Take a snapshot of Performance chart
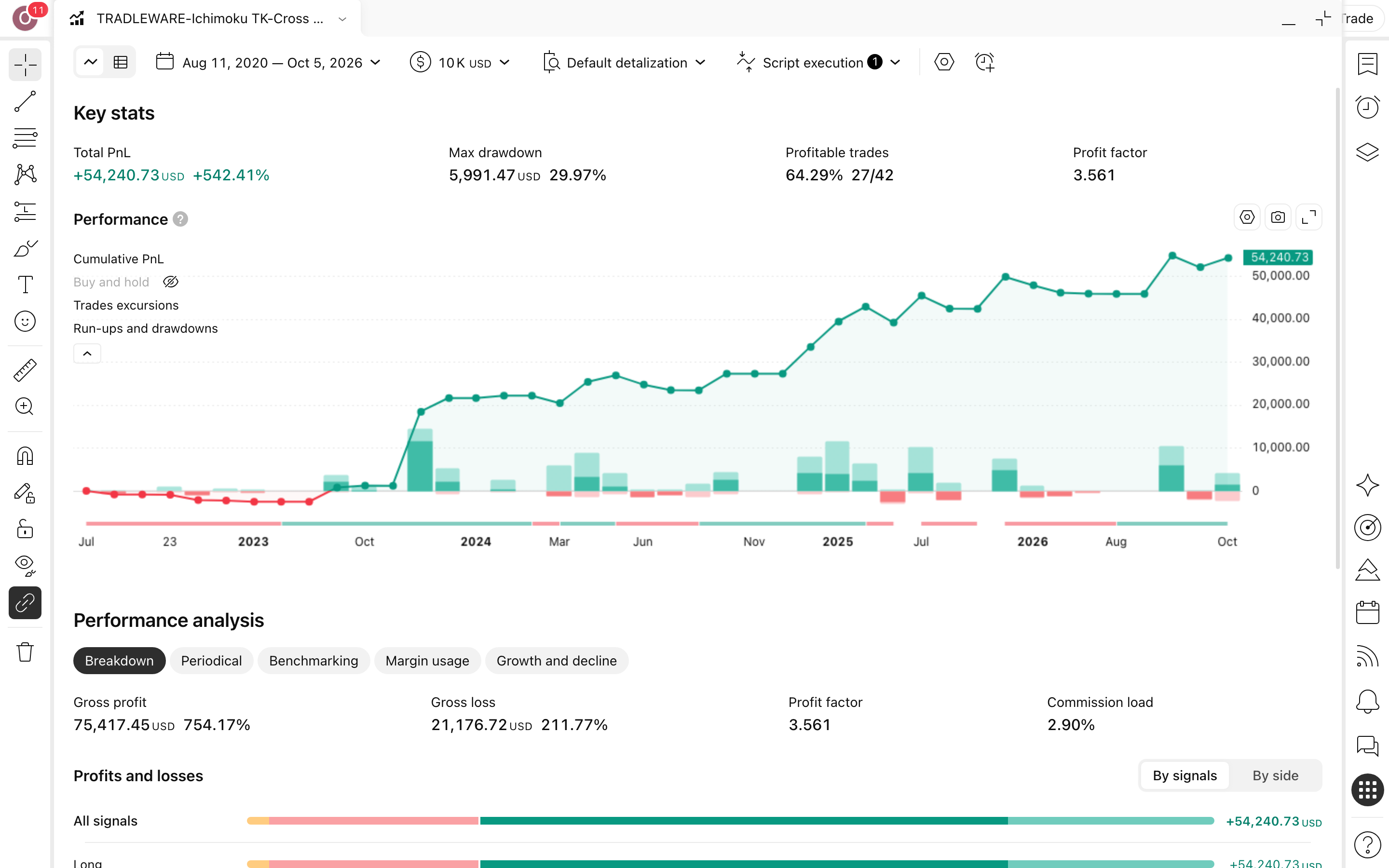 1278,217
